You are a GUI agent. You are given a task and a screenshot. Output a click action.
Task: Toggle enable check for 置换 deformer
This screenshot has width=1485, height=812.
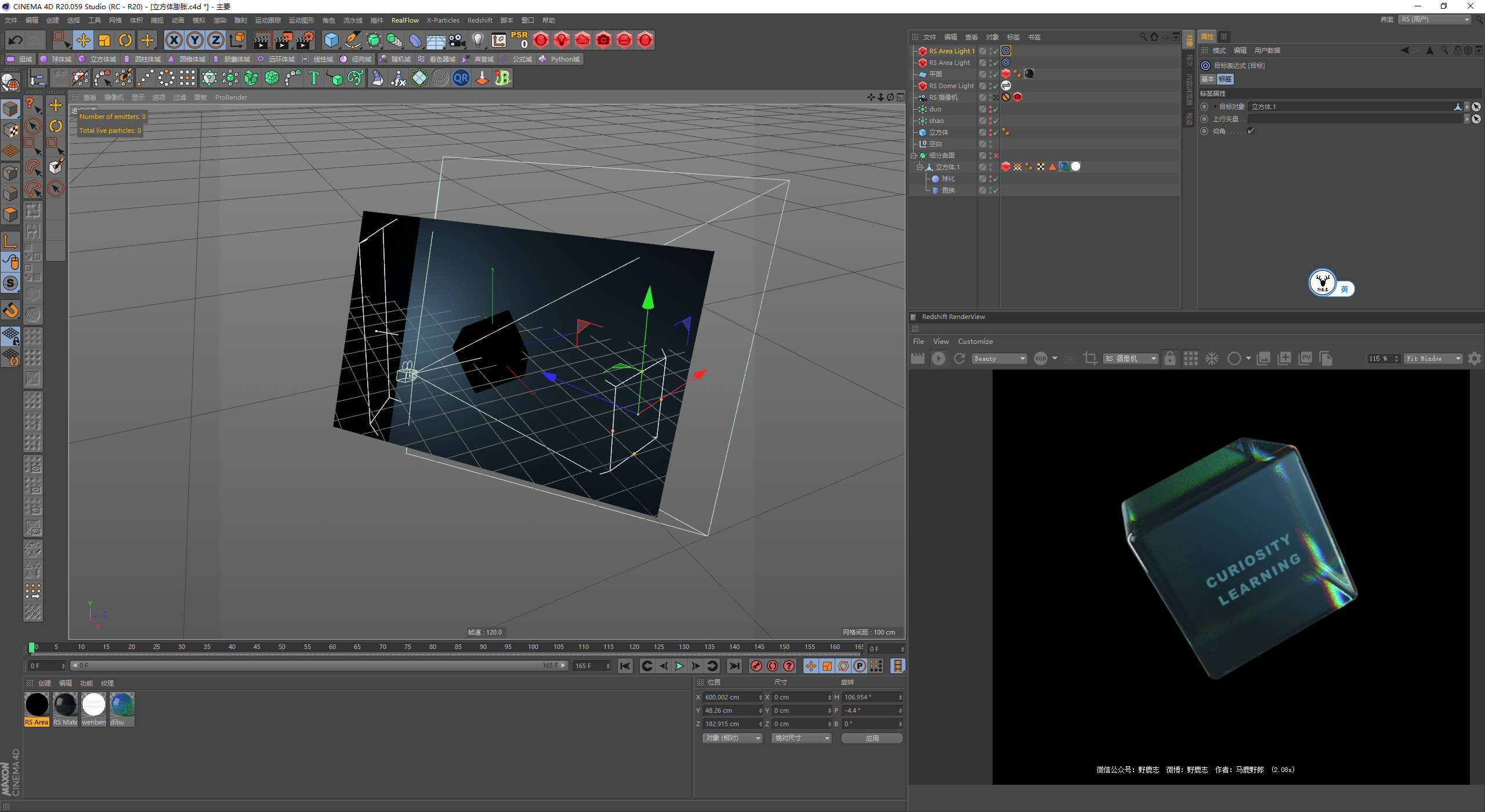(996, 190)
